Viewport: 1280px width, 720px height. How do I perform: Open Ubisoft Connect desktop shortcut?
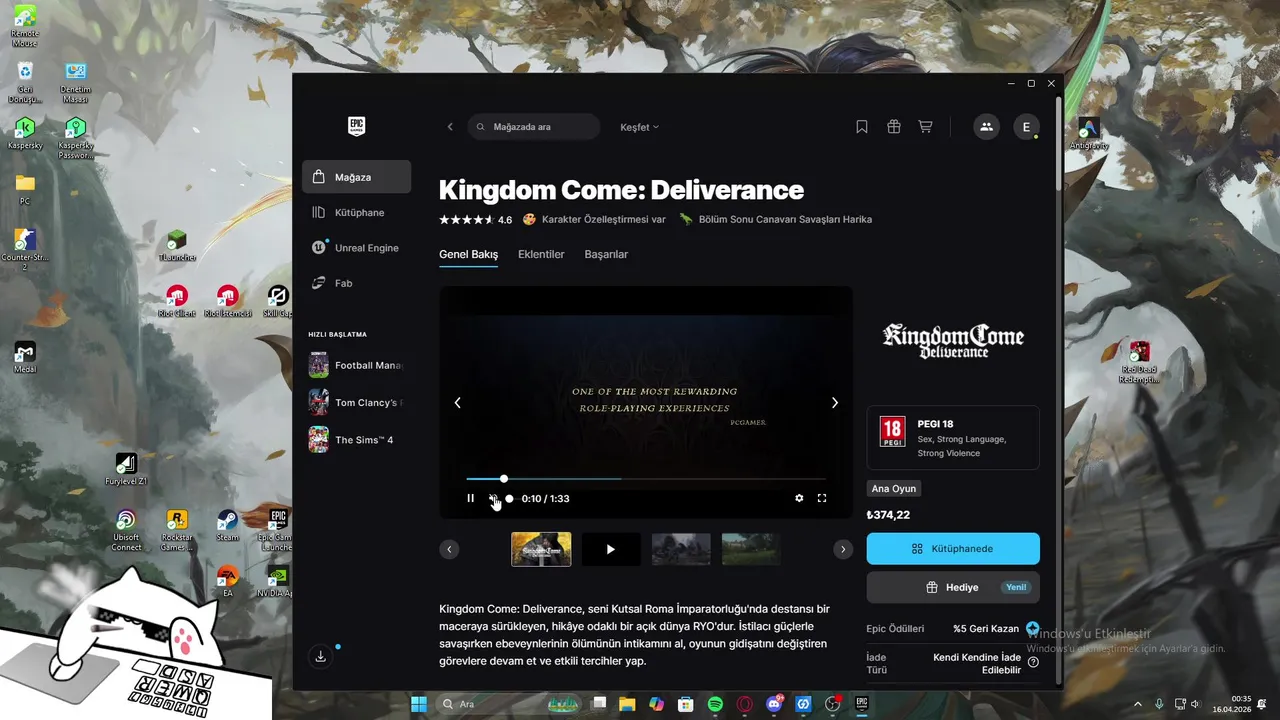126,530
